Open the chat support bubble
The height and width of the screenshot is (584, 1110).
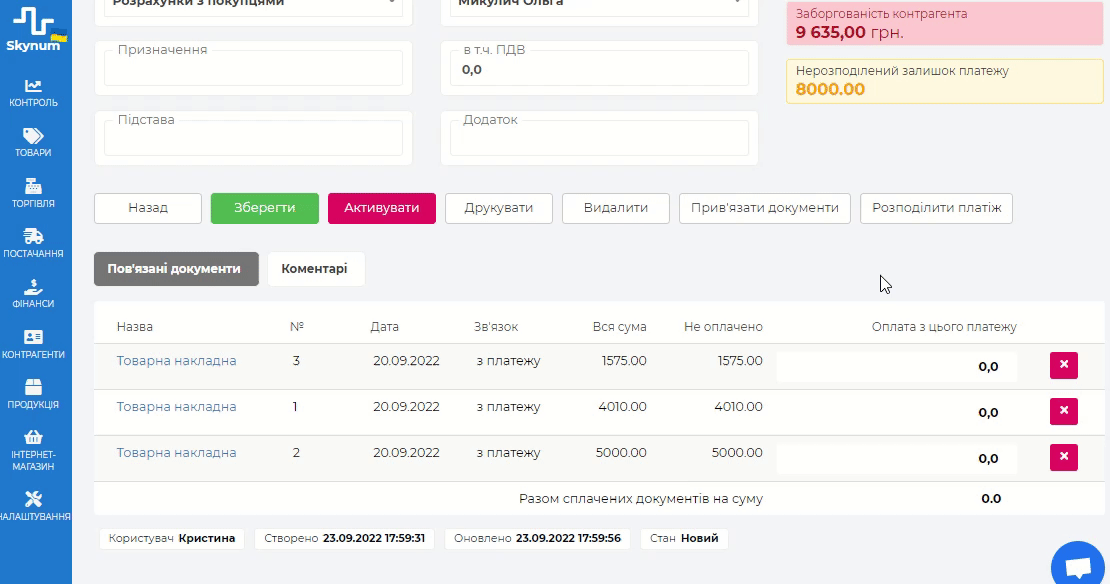(1077, 567)
